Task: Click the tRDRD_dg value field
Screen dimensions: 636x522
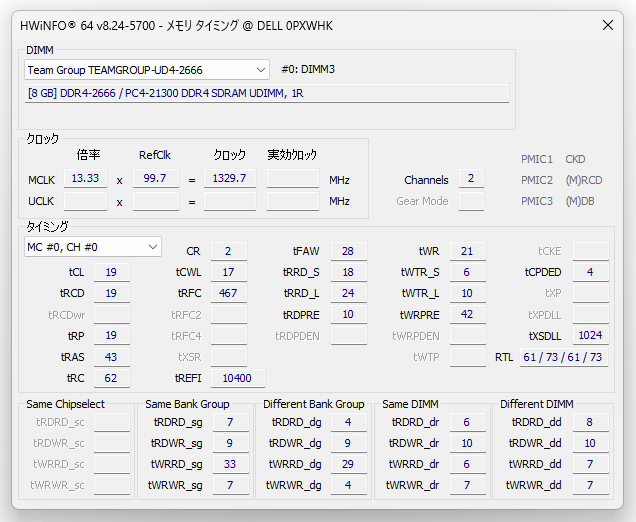Action: 349,422
